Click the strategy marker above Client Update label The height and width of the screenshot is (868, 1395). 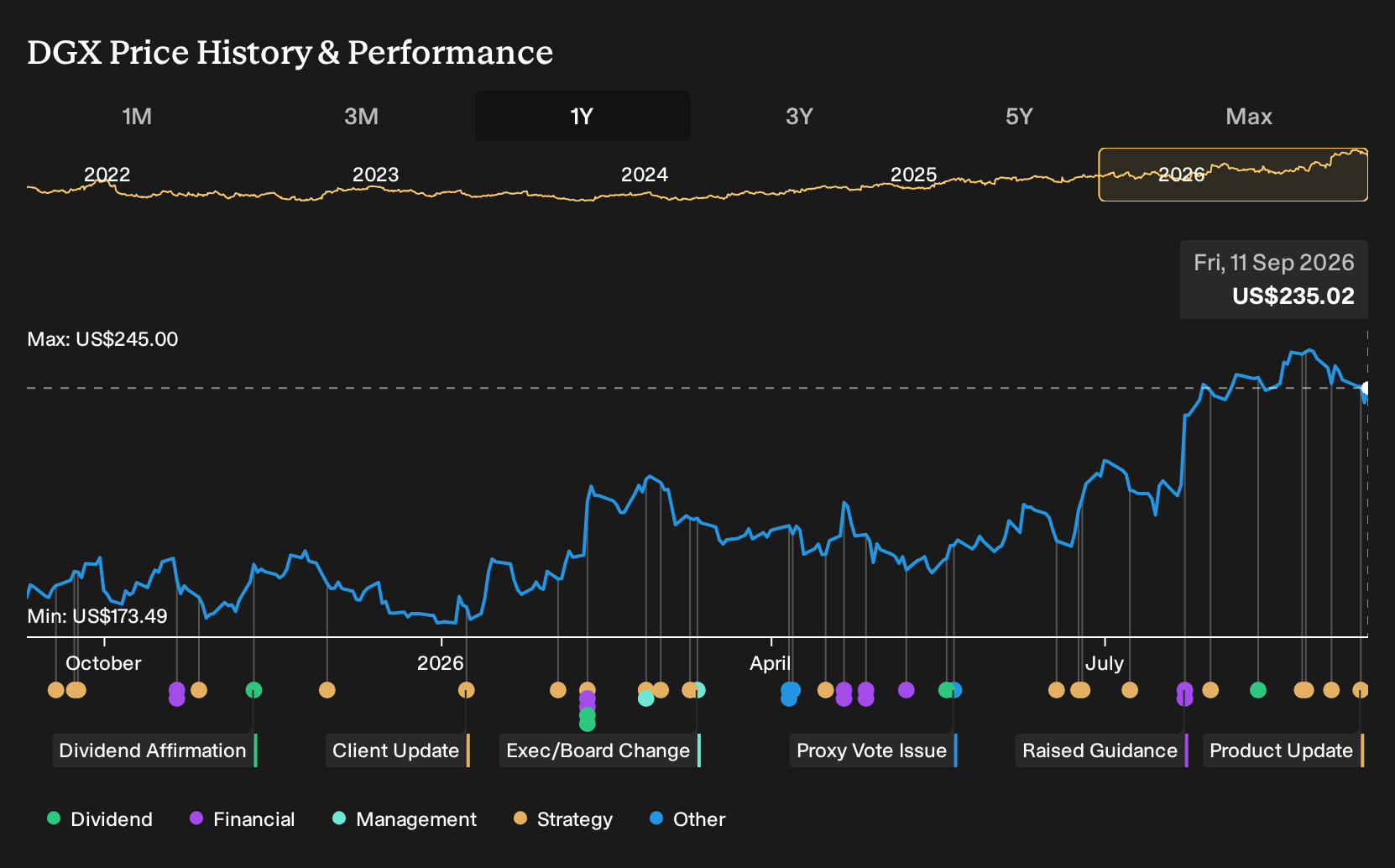coord(466,690)
